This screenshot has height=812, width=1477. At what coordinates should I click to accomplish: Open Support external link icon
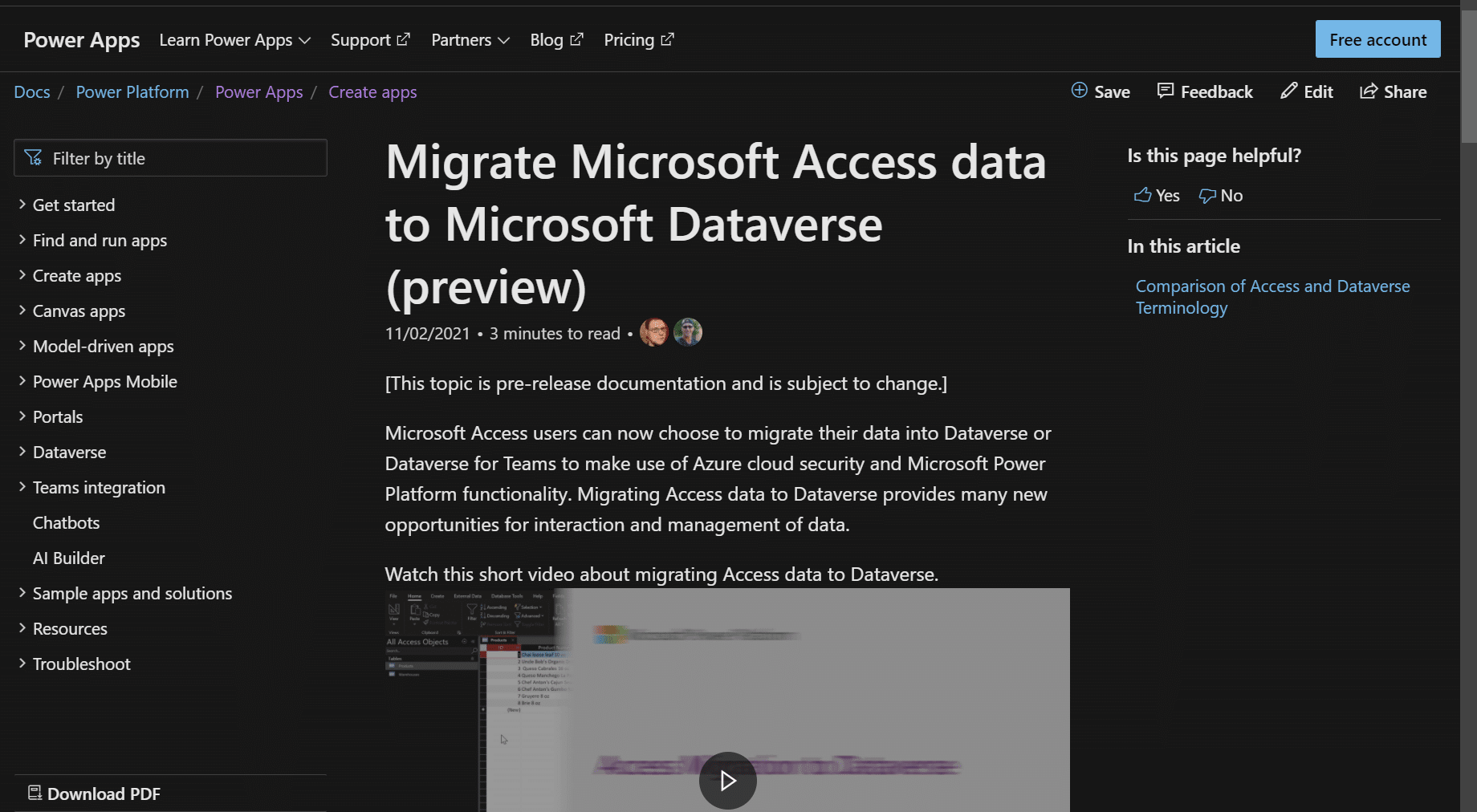403,39
